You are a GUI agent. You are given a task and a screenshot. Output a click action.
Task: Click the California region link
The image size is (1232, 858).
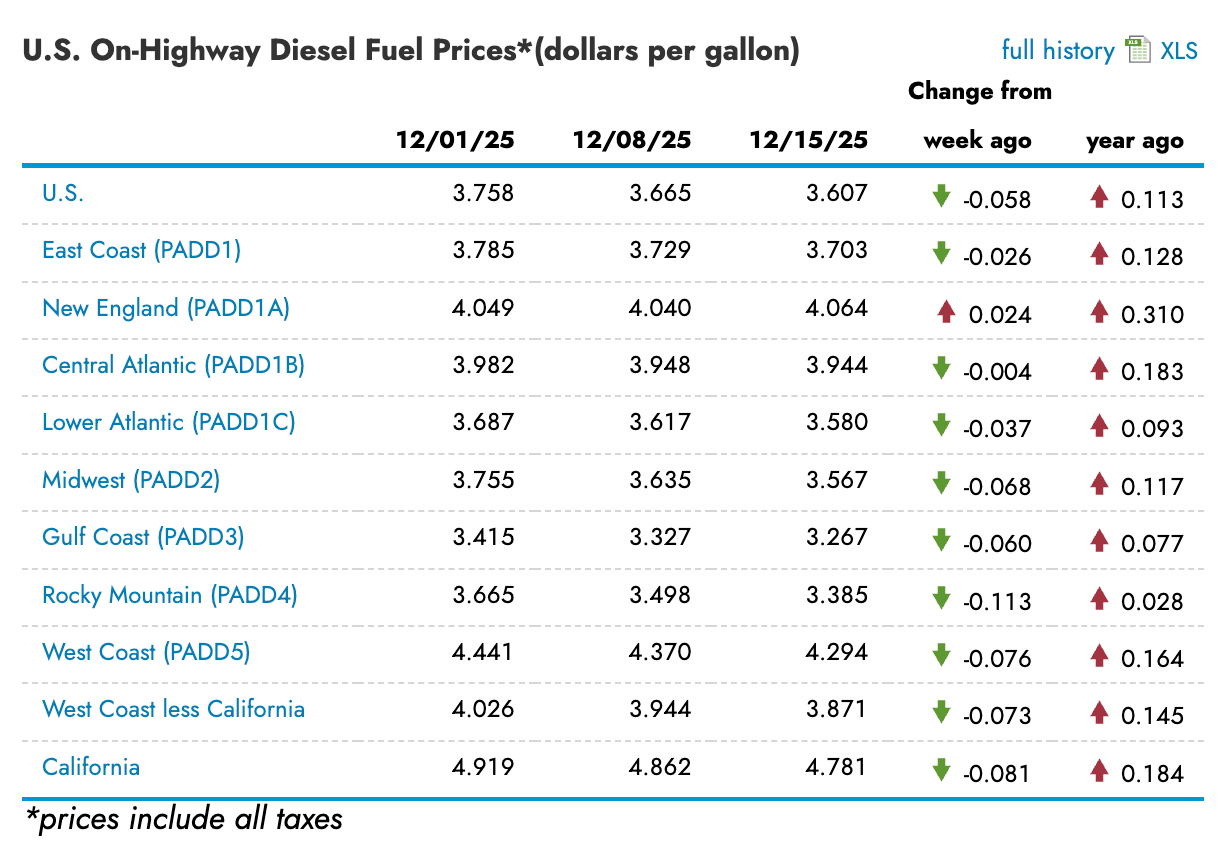click(91, 767)
